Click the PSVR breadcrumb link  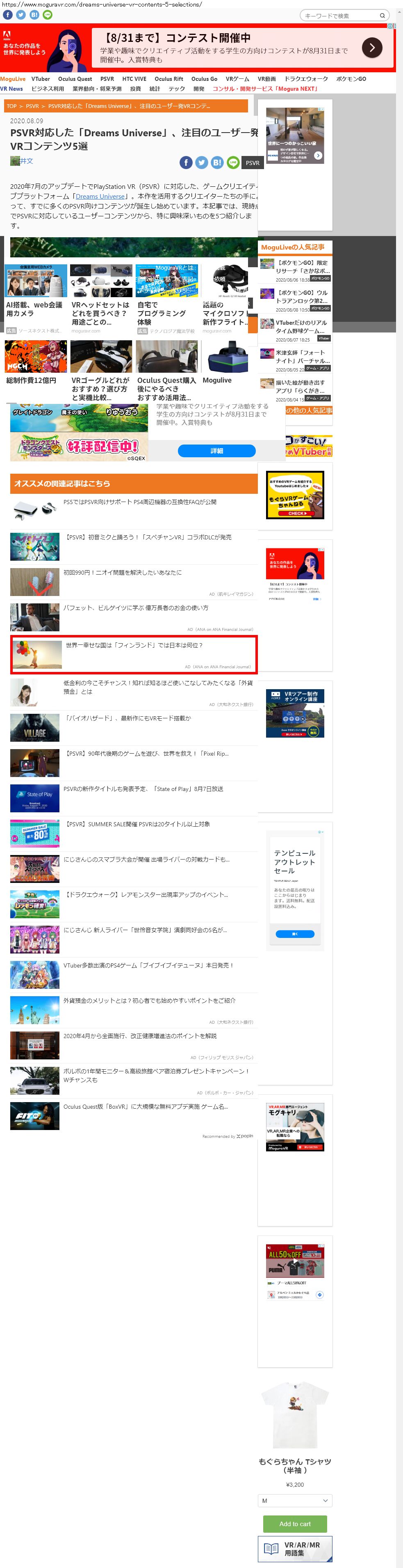32,107
